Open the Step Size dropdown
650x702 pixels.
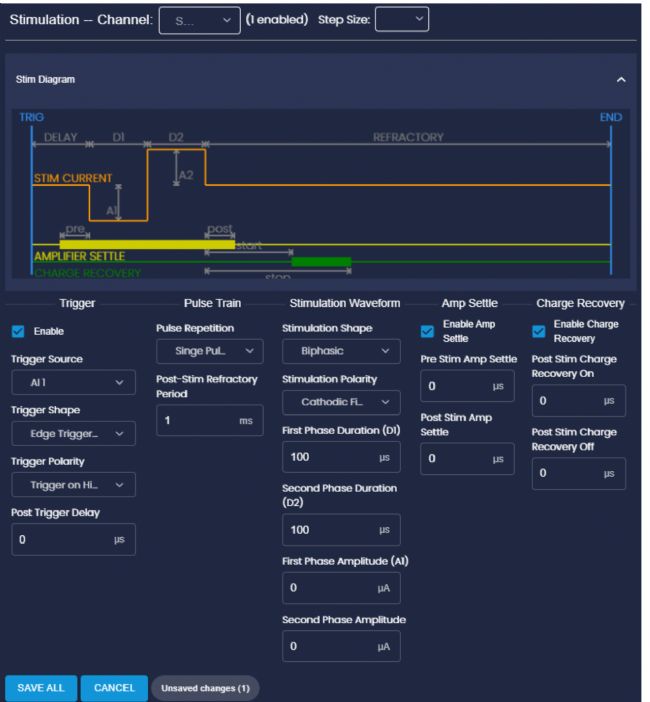tap(400, 18)
